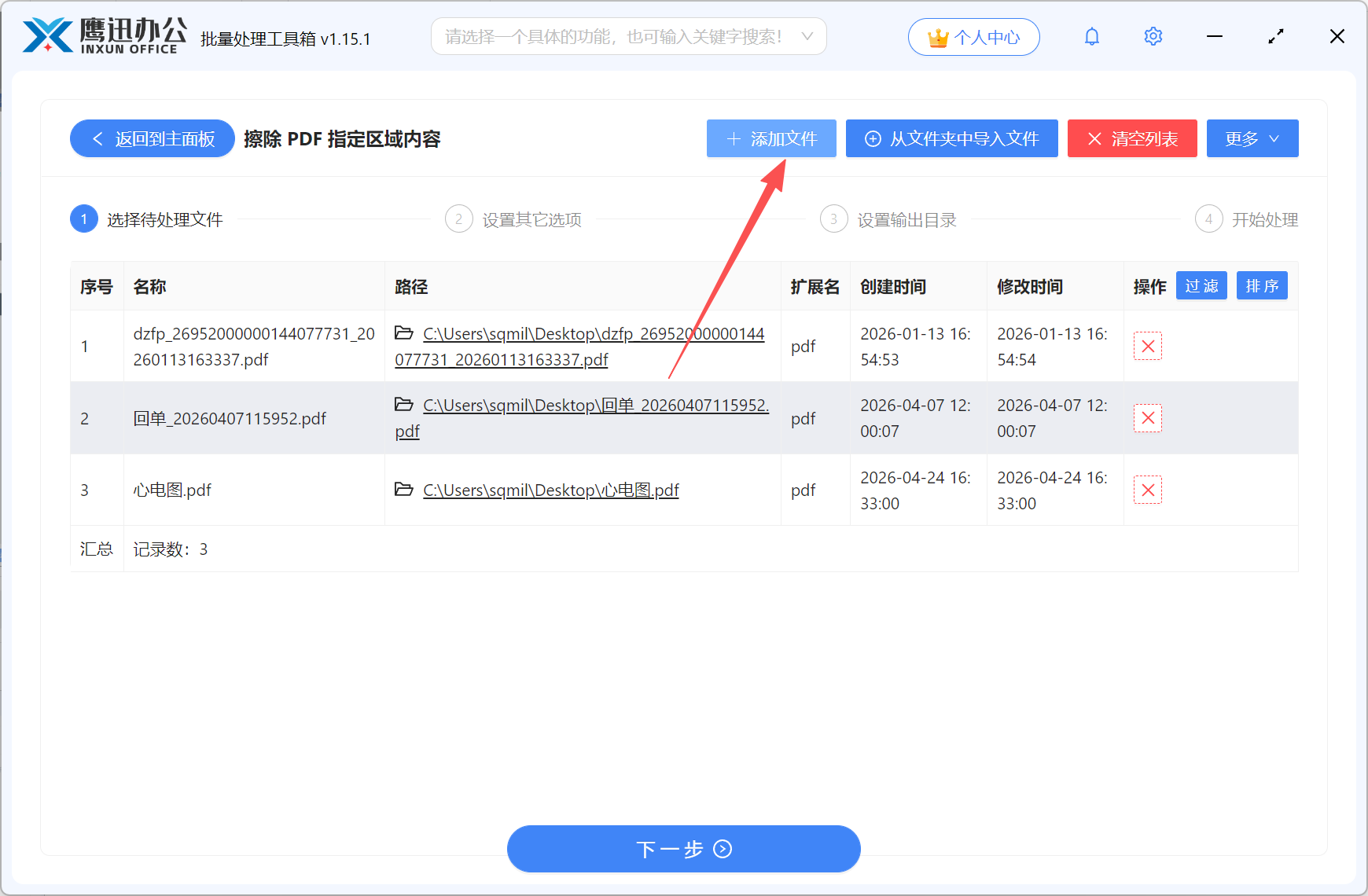Open the settings gear icon

[x=1153, y=36]
